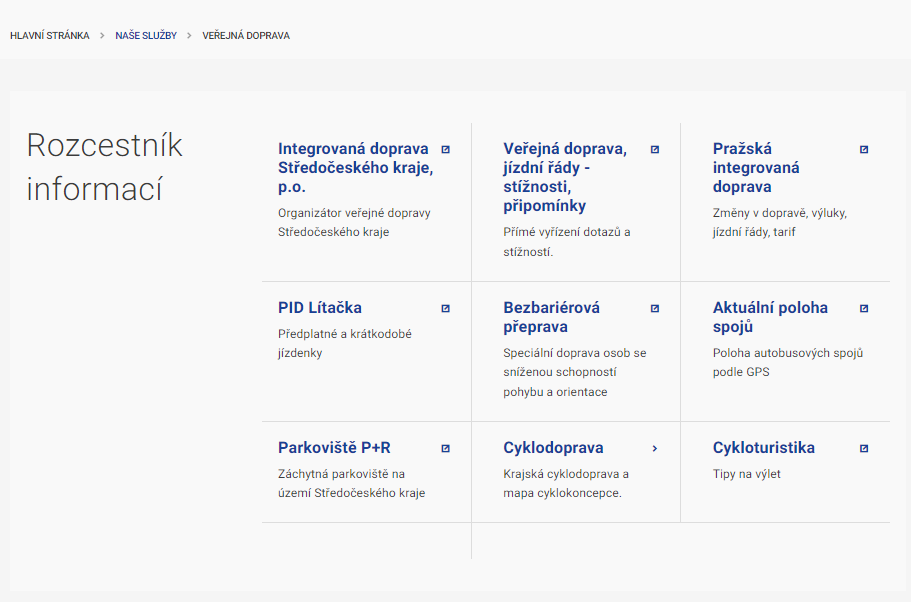Open Naše služby breadcrumb item
The image size is (912, 602).
coord(146,36)
